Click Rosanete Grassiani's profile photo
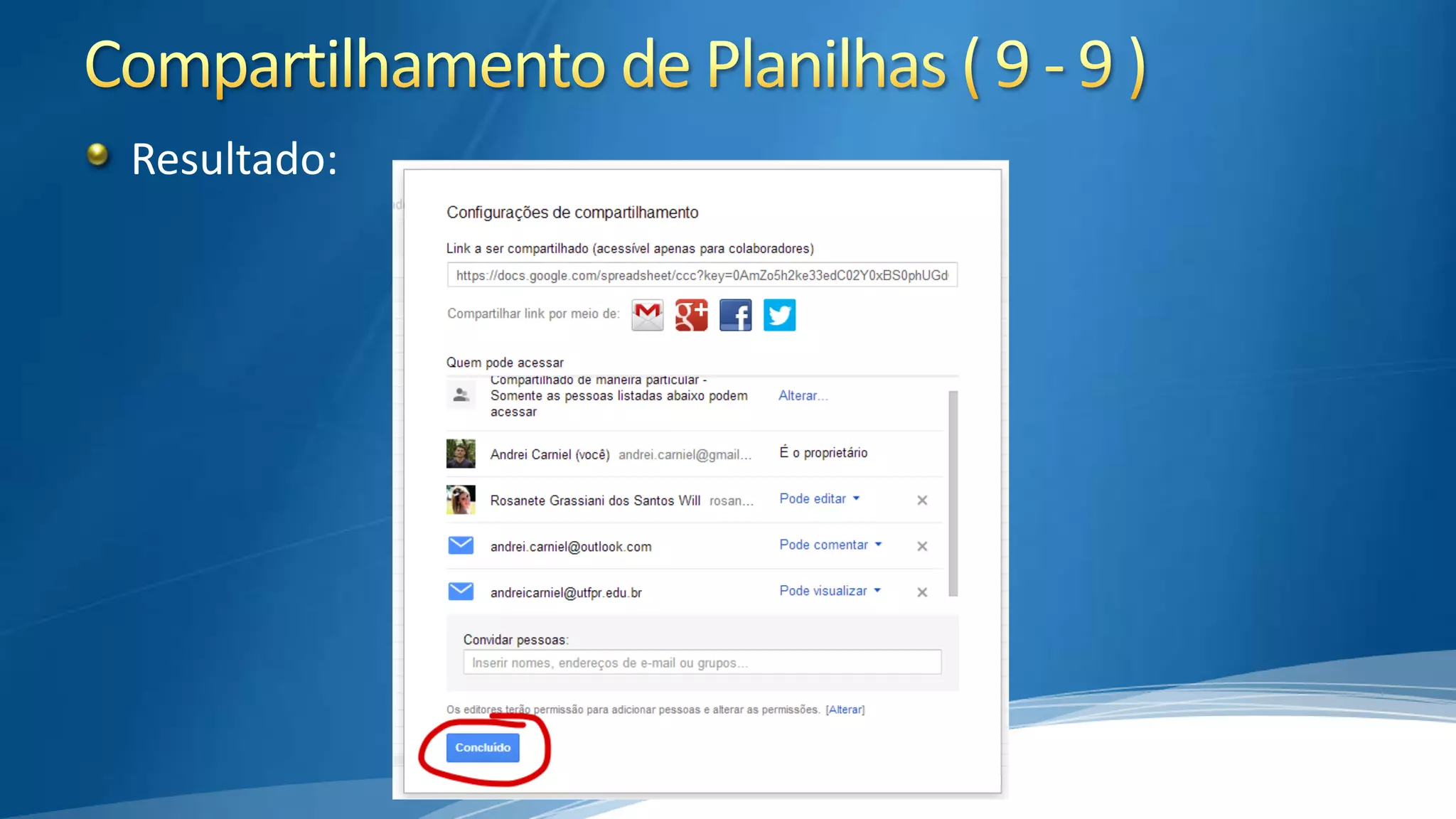Screen dimensions: 1456x819 [461, 500]
